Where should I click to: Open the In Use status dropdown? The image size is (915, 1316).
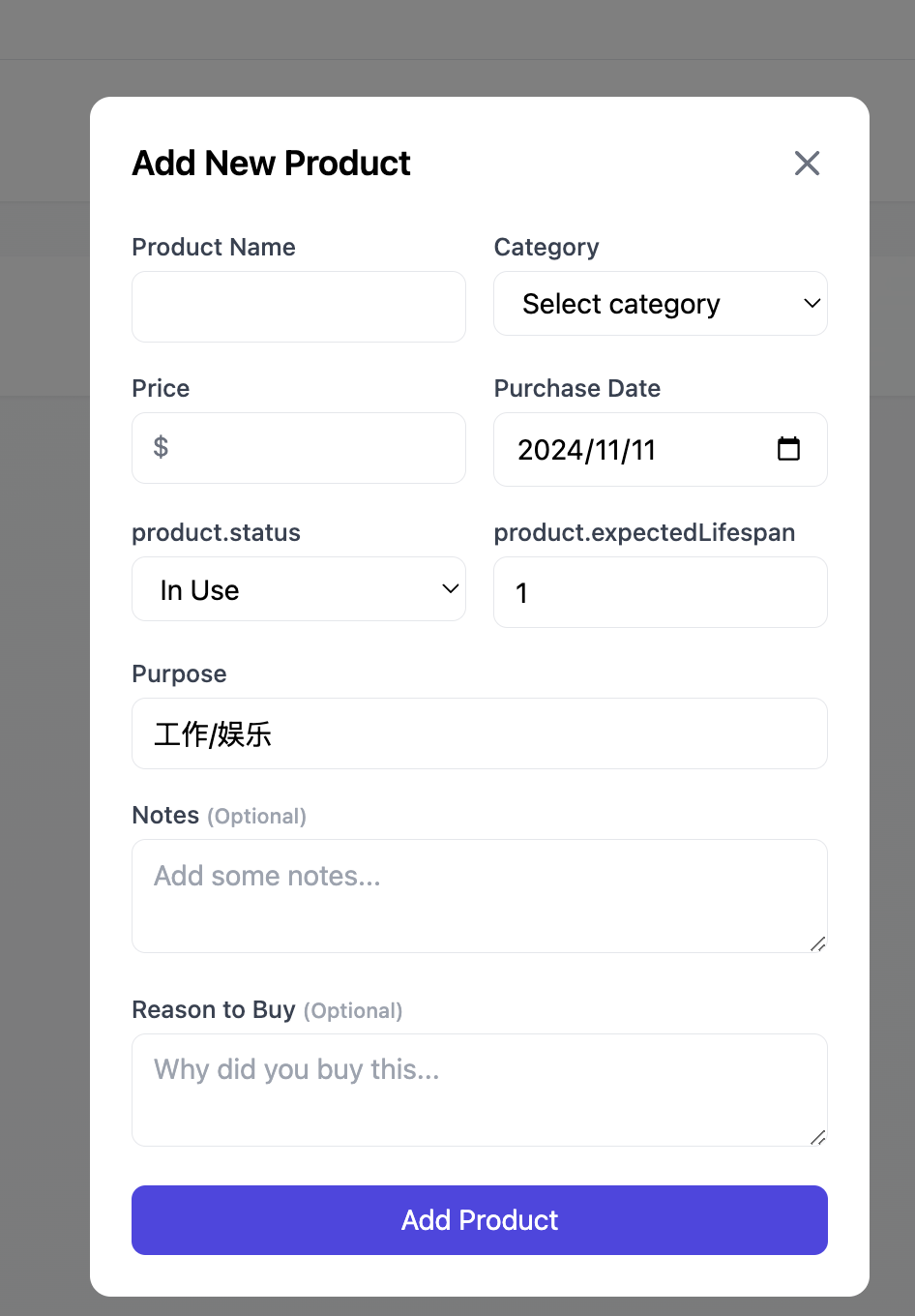pyautogui.click(x=299, y=589)
